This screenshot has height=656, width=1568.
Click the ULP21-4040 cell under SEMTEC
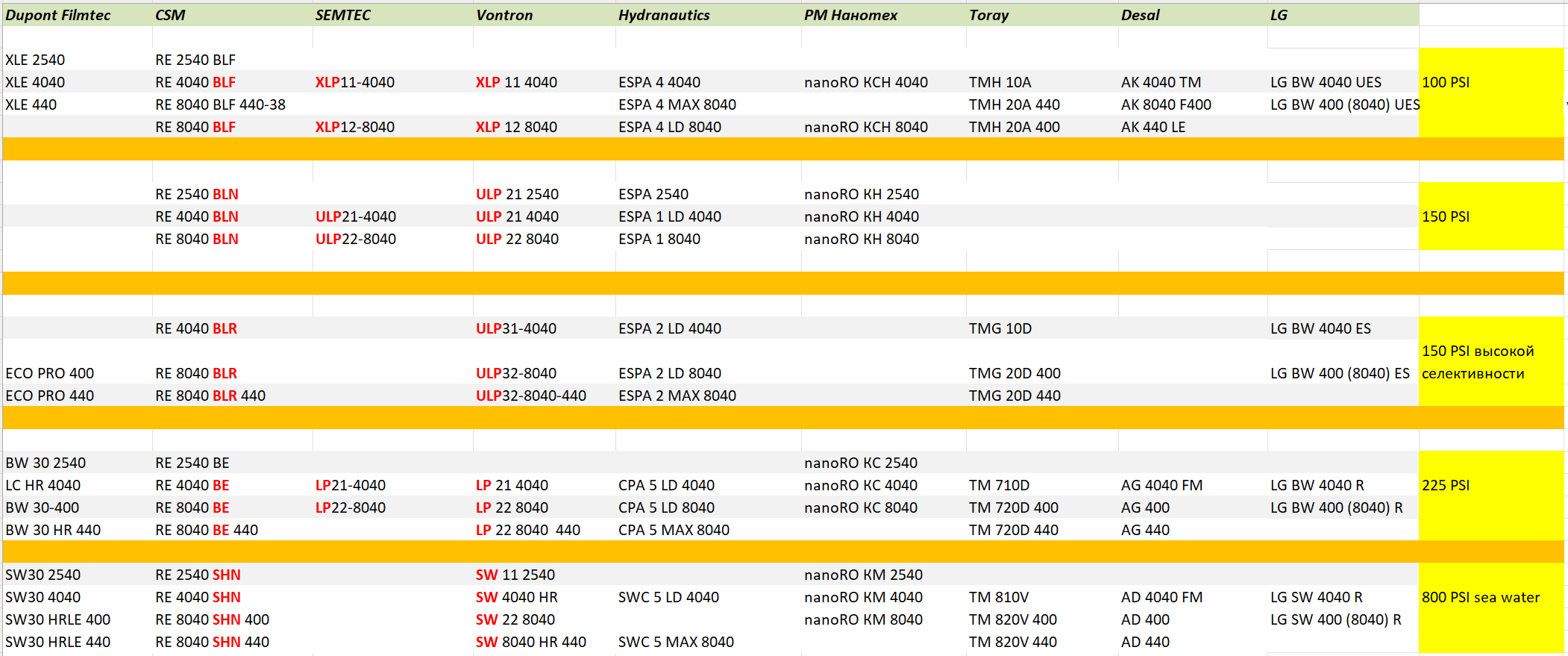(x=355, y=216)
